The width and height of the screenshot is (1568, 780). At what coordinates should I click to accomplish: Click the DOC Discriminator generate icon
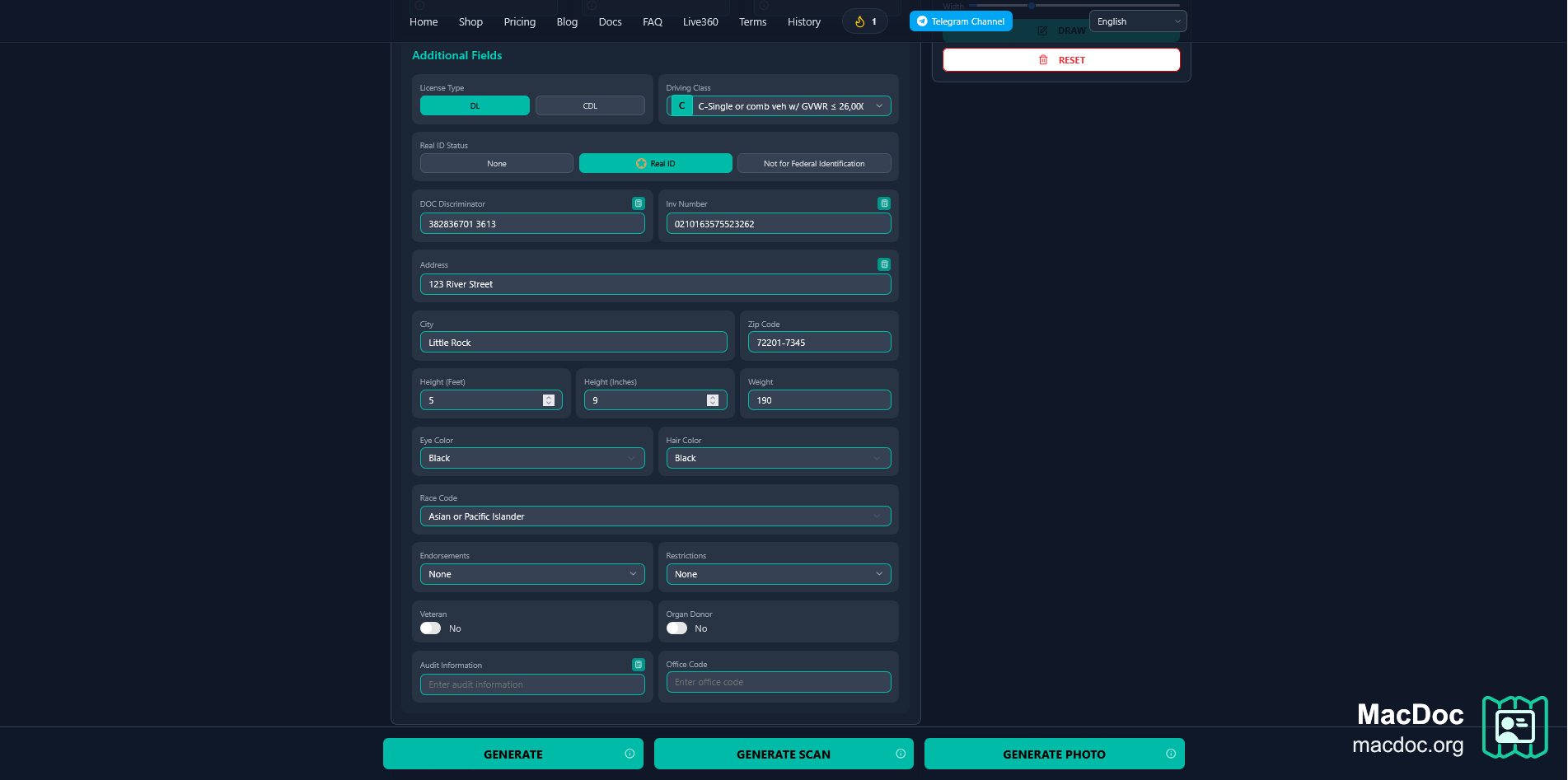(638, 203)
